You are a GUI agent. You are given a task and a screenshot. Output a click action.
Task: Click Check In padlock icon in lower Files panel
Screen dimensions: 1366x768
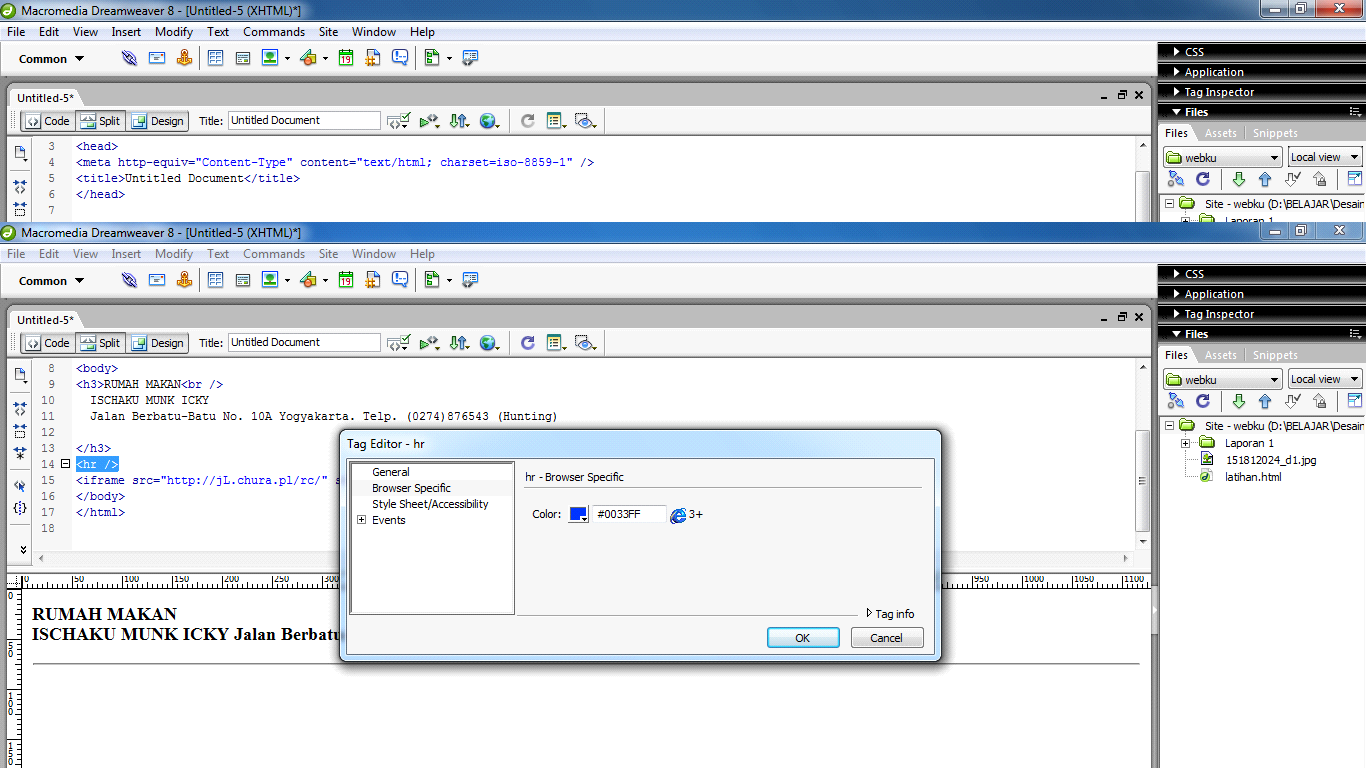(1320, 401)
